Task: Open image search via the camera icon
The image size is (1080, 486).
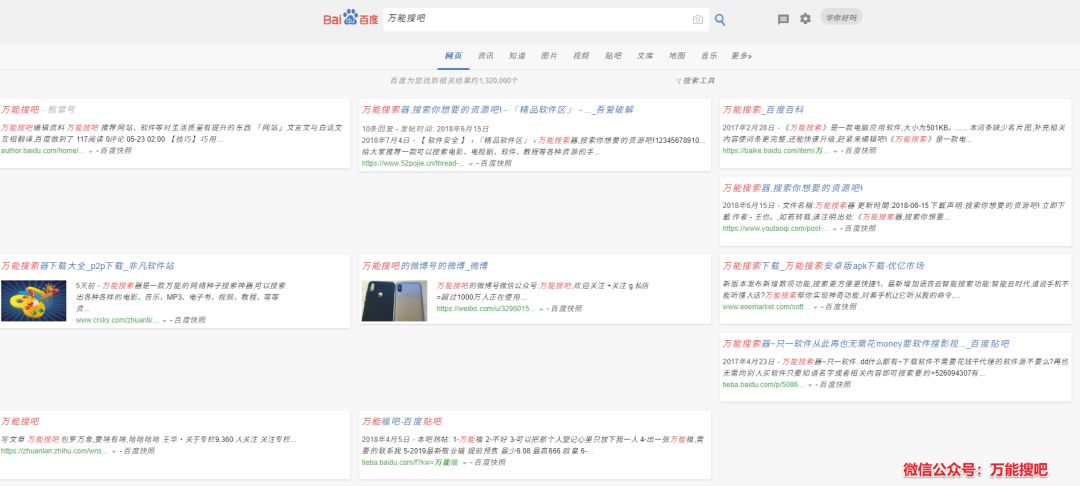Action: pos(698,20)
